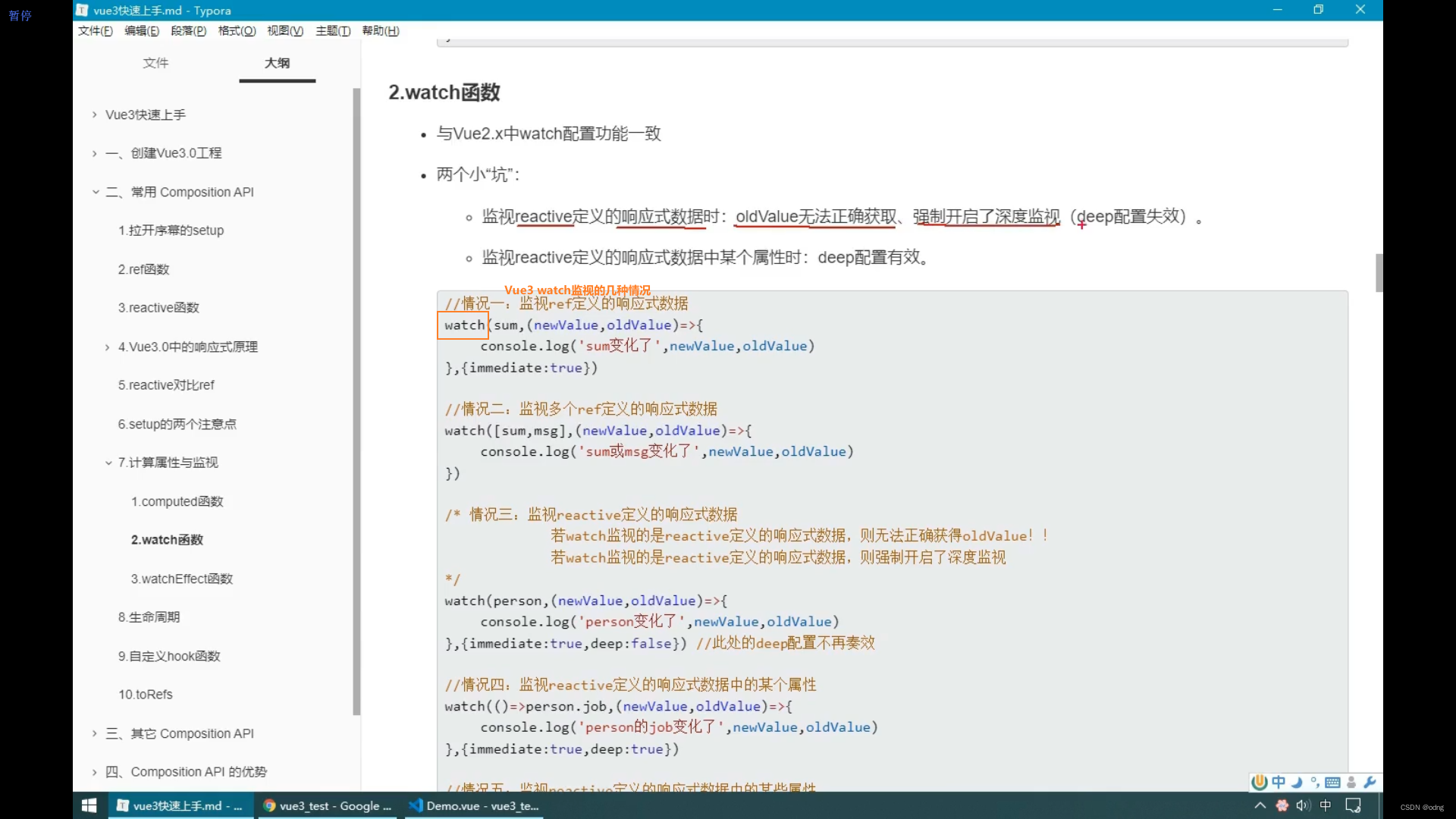Open the 段落(P) menu

[x=188, y=31]
